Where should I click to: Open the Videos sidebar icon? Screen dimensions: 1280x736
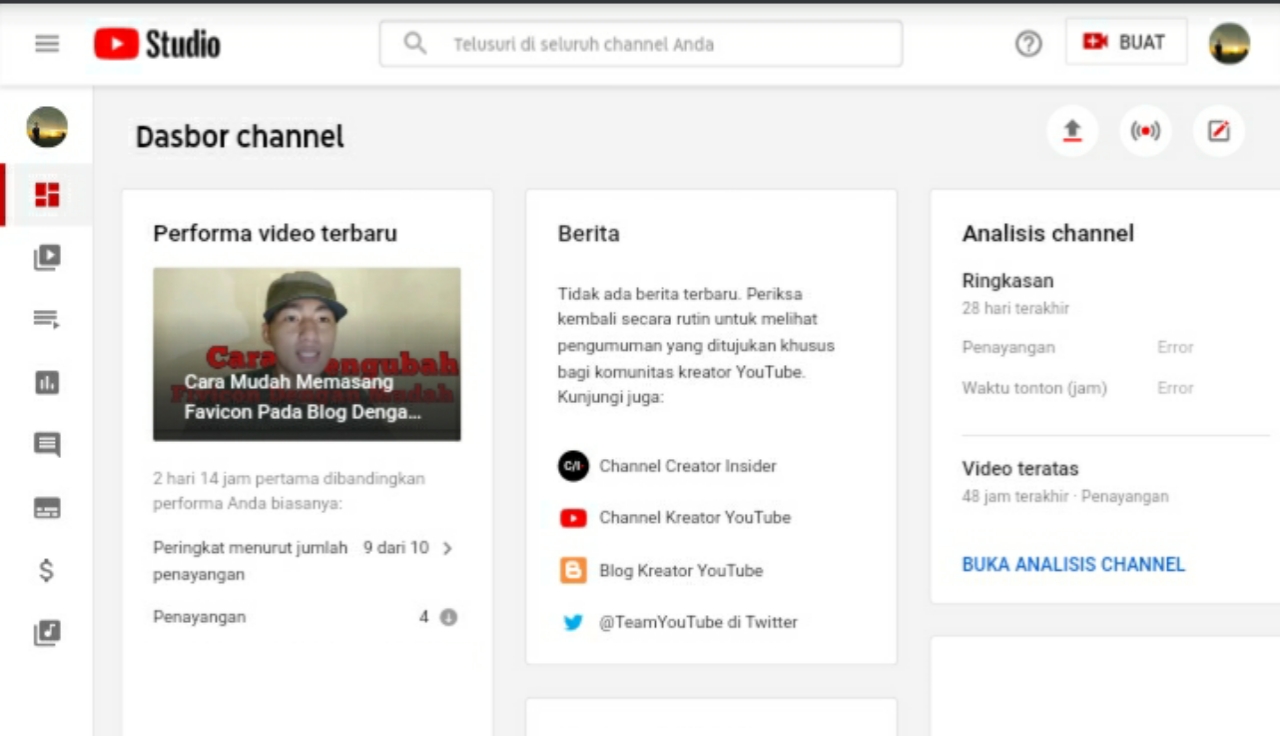[x=47, y=258]
